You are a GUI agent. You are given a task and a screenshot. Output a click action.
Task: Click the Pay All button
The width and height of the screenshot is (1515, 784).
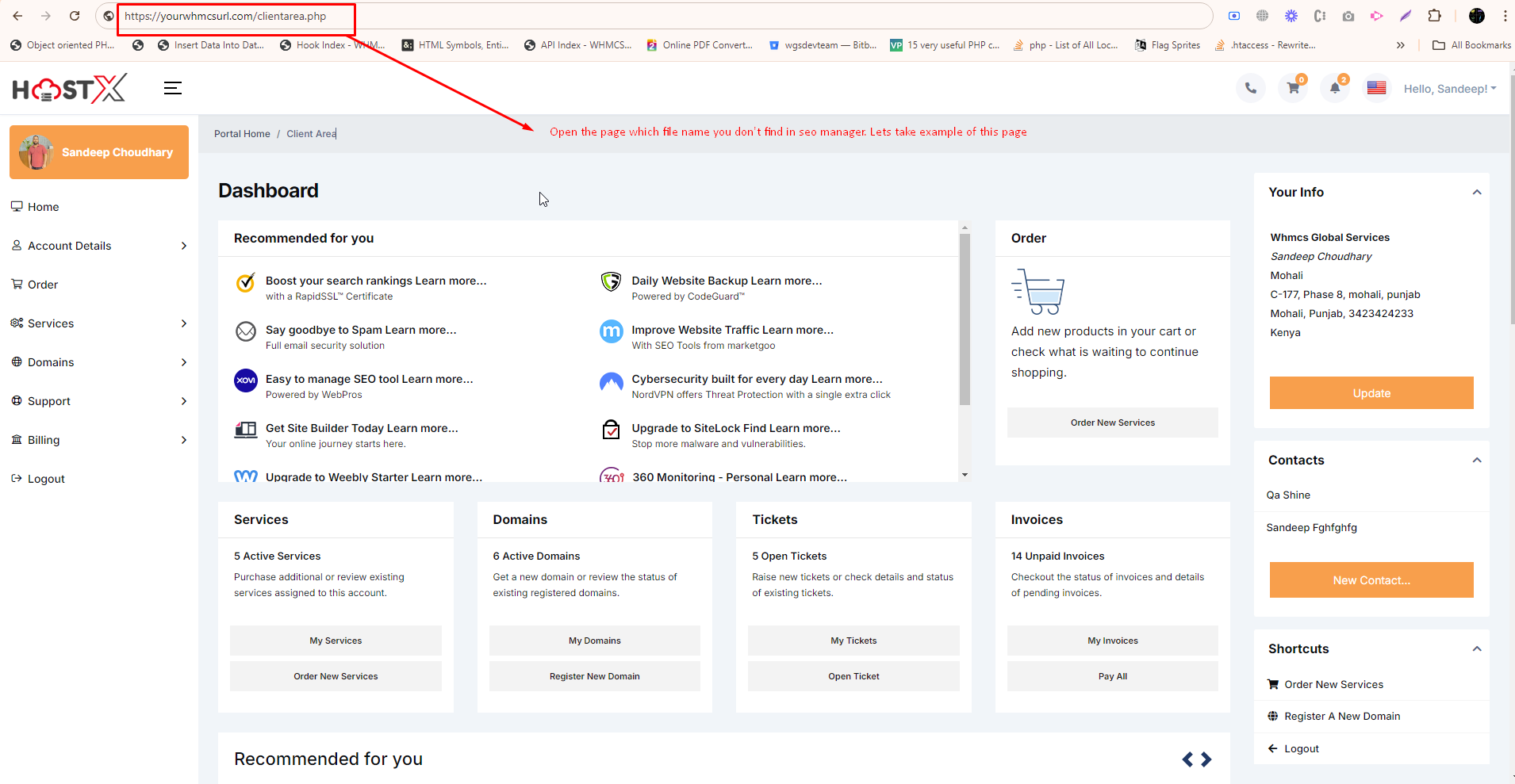1112,676
